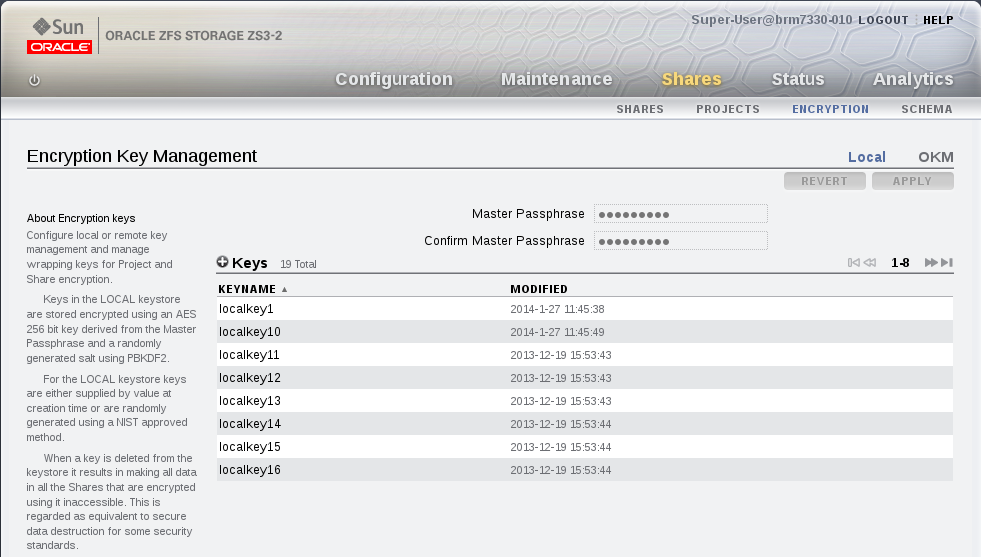Select the localkey15 row

[584, 447]
